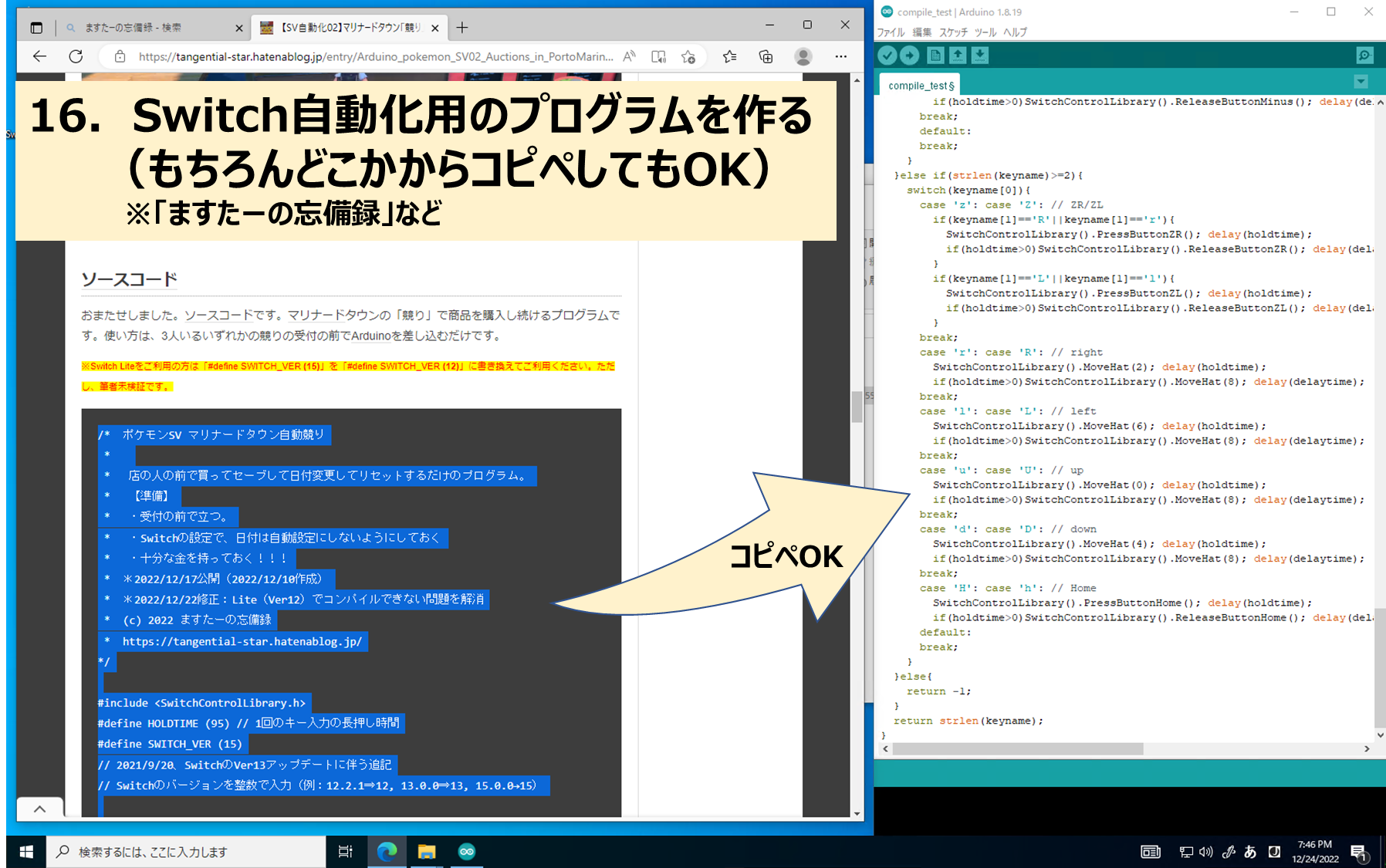Close the ますたーの忘備録 search tab
1386x868 pixels.
click(x=238, y=28)
